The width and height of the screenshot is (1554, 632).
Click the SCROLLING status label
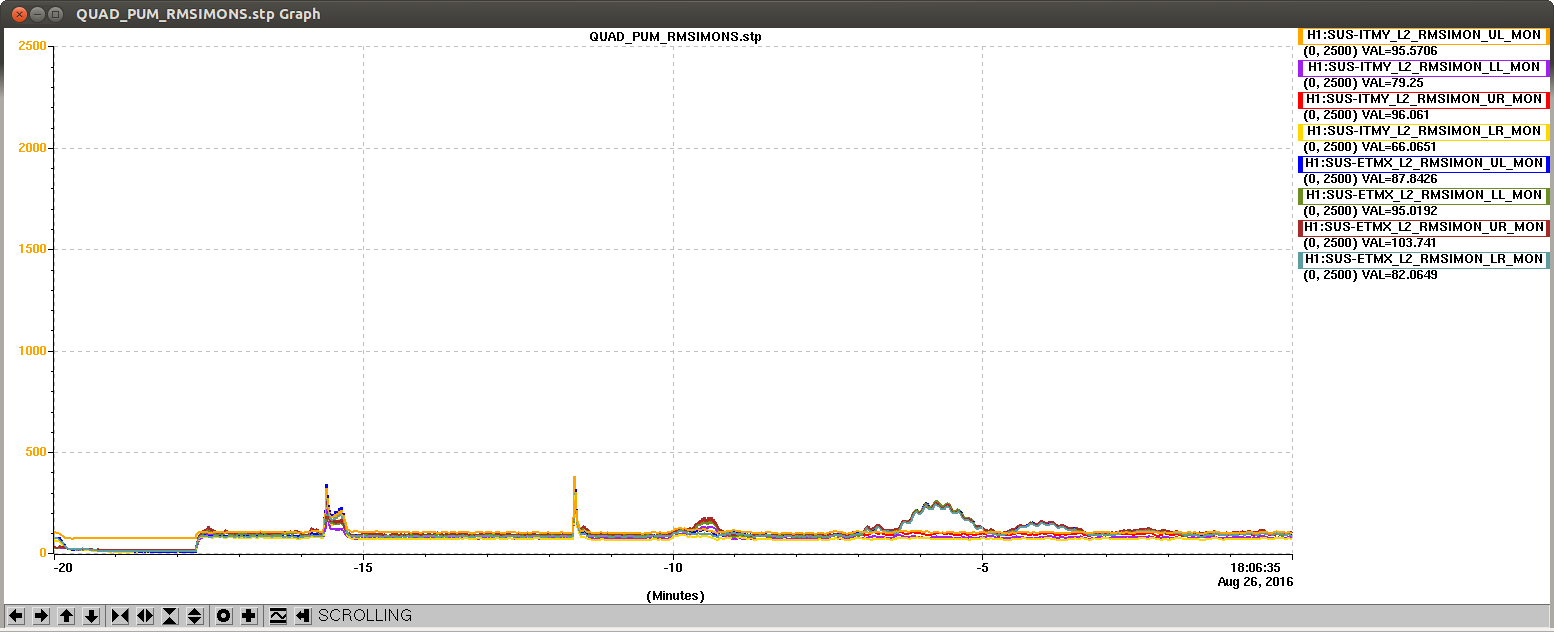click(x=365, y=616)
